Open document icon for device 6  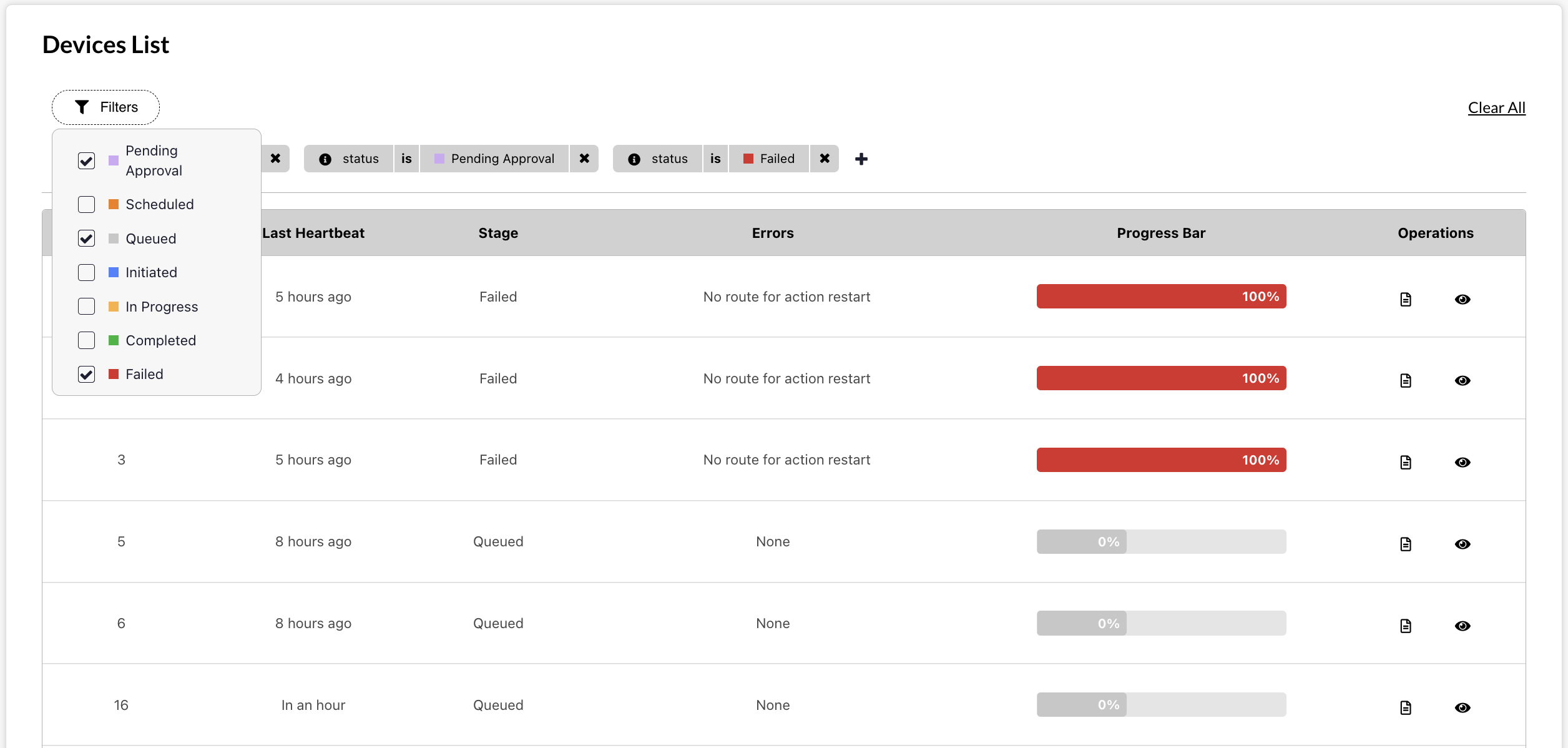coord(1406,626)
